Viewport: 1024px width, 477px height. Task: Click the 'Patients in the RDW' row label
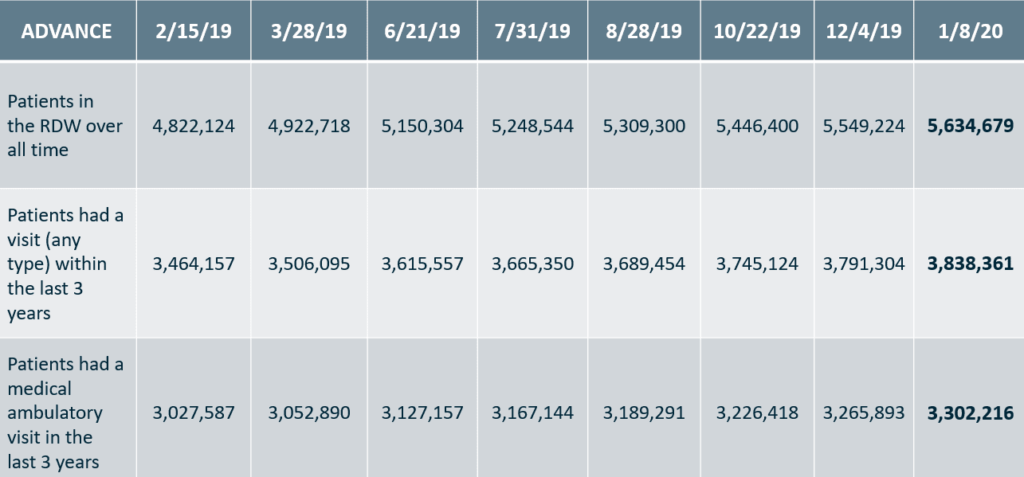(64, 126)
